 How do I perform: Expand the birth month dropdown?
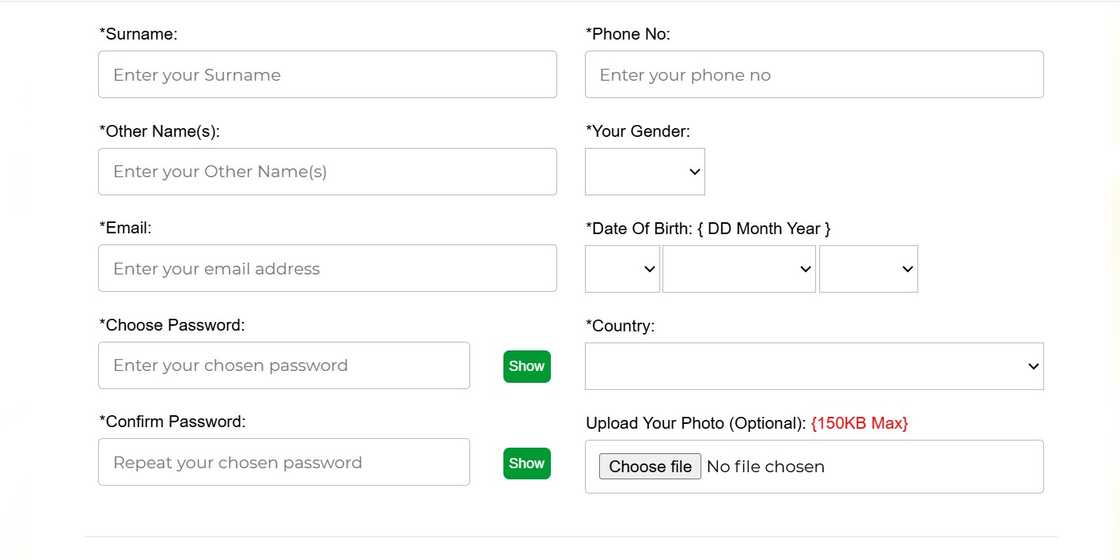click(739, 269)
